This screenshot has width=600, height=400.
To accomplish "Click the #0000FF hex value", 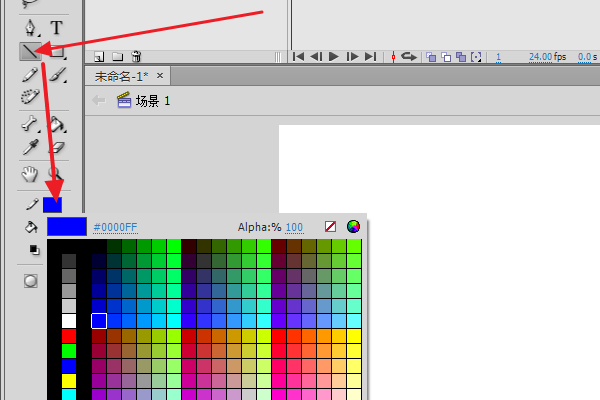I will tap(115, 227).
